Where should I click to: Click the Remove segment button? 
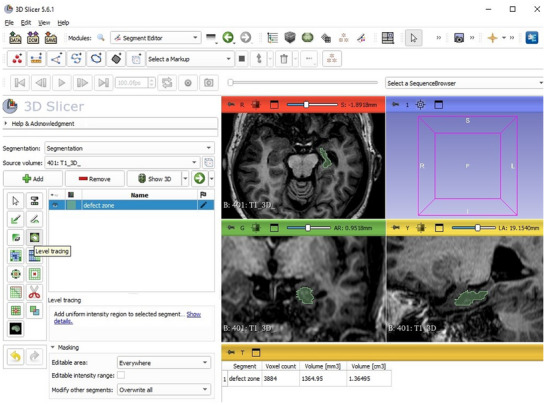[x=95, y=179]
